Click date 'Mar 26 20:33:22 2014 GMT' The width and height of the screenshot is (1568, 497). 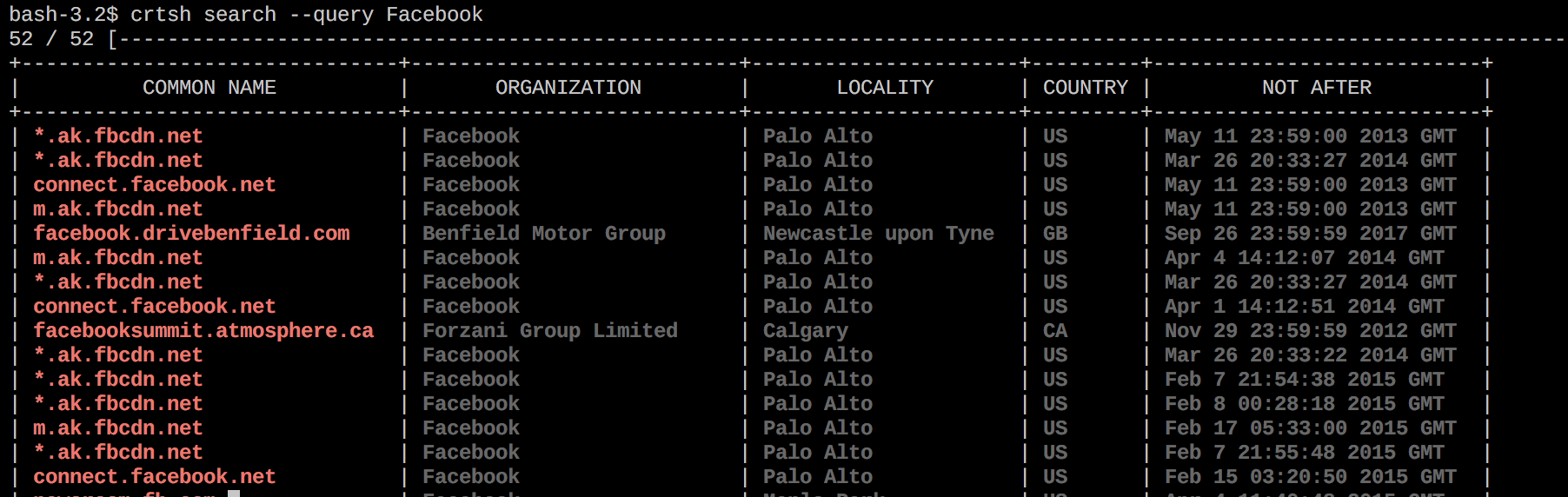(x=1311, y=355)
